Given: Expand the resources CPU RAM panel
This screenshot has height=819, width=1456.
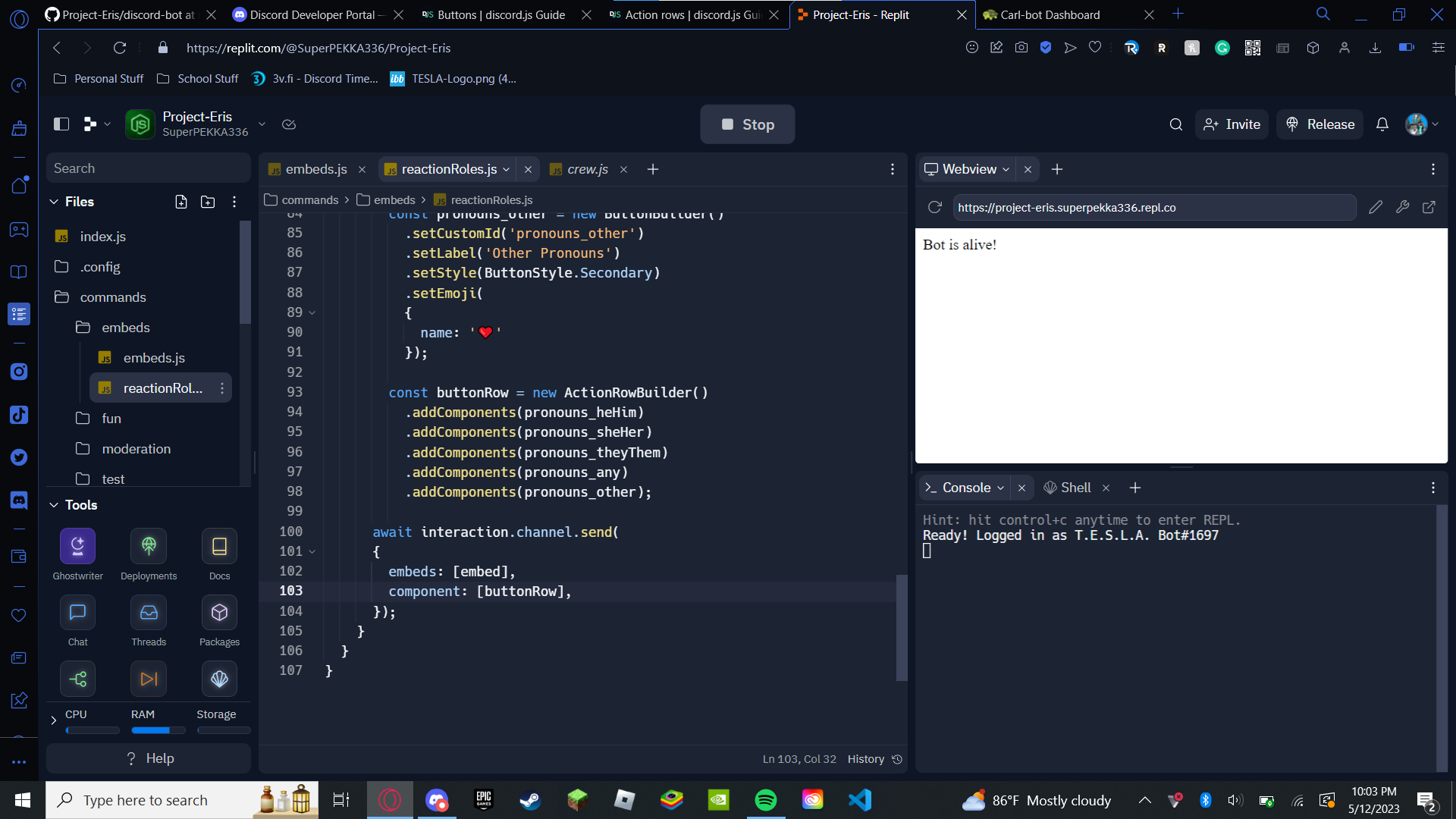Looking at the screenshot, I should tap(53, 720).
